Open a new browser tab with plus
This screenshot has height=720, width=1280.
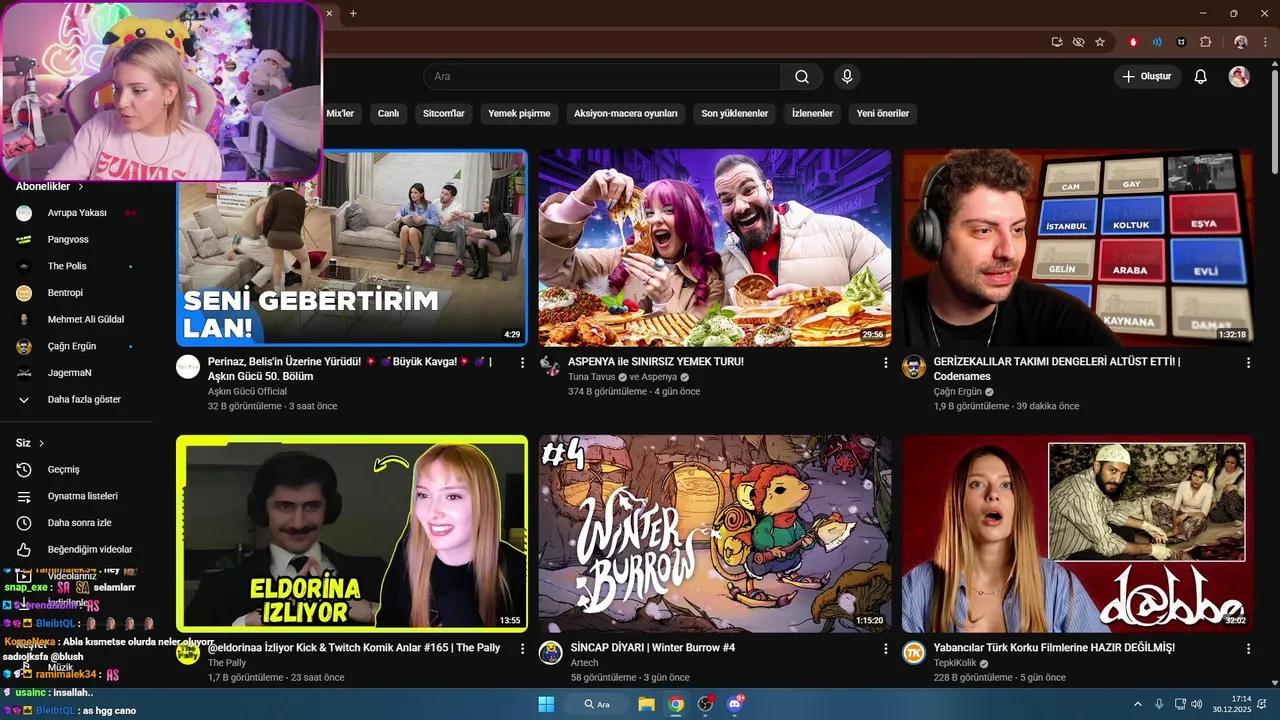[353, 13]
